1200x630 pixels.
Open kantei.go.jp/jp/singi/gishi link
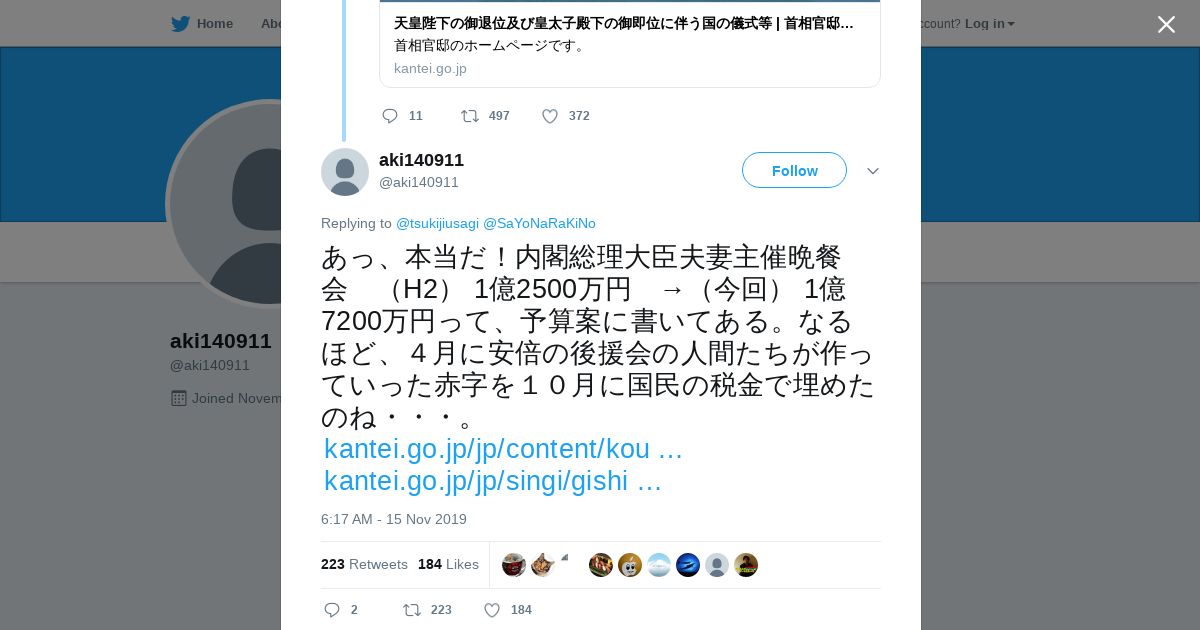click(493, 481)
